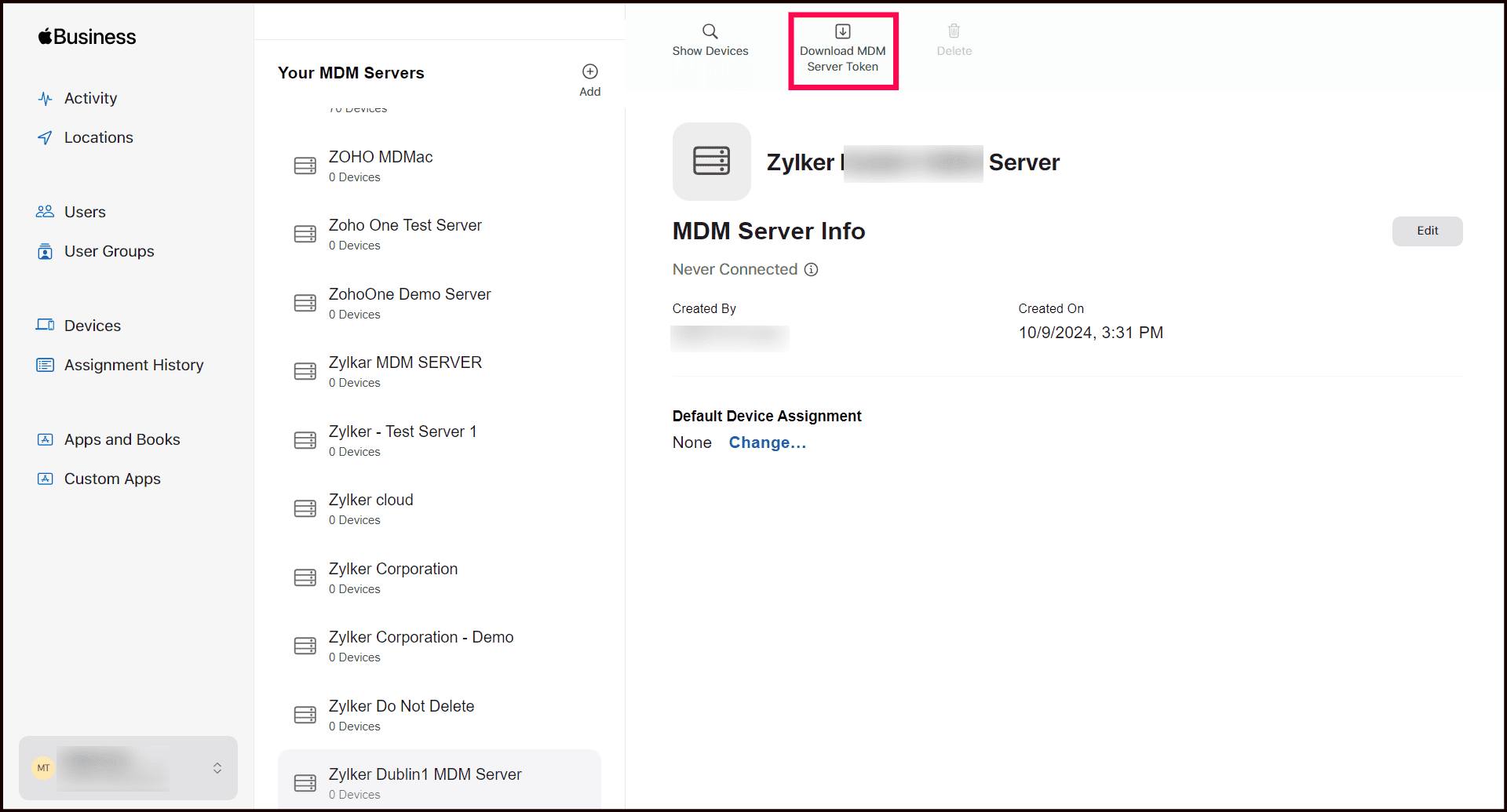This screenshot has height=812, width=1507.
Task: Open Apps and Books
Action: click(122, 439)
